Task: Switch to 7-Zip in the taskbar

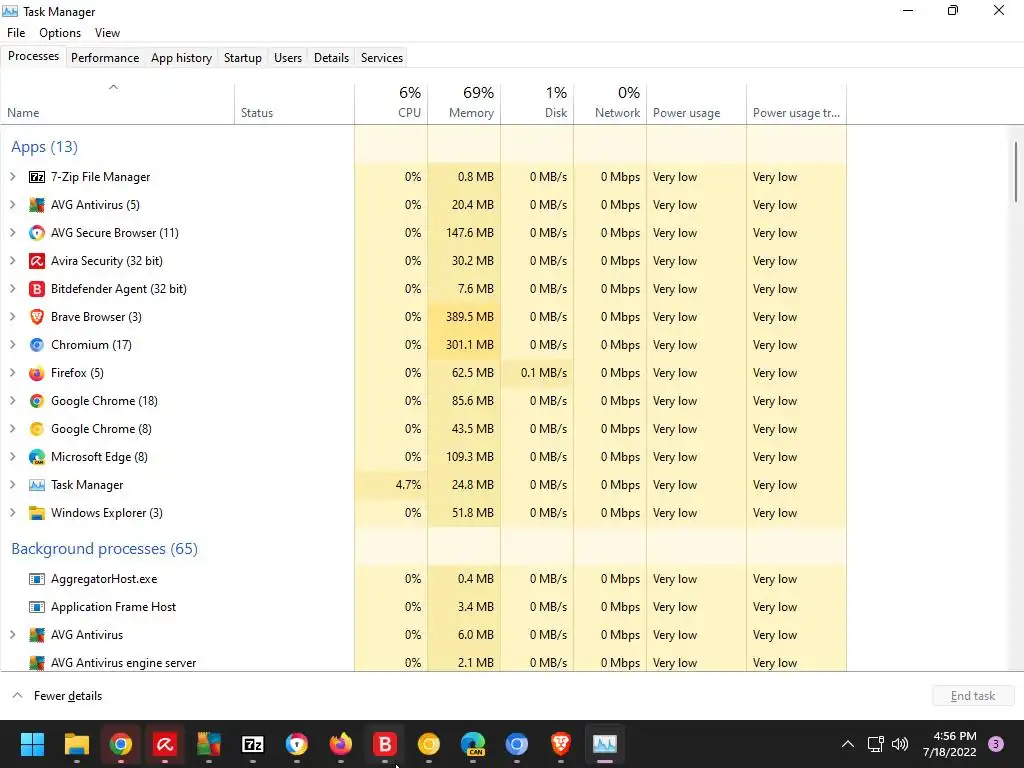Action: click(253, 744)
